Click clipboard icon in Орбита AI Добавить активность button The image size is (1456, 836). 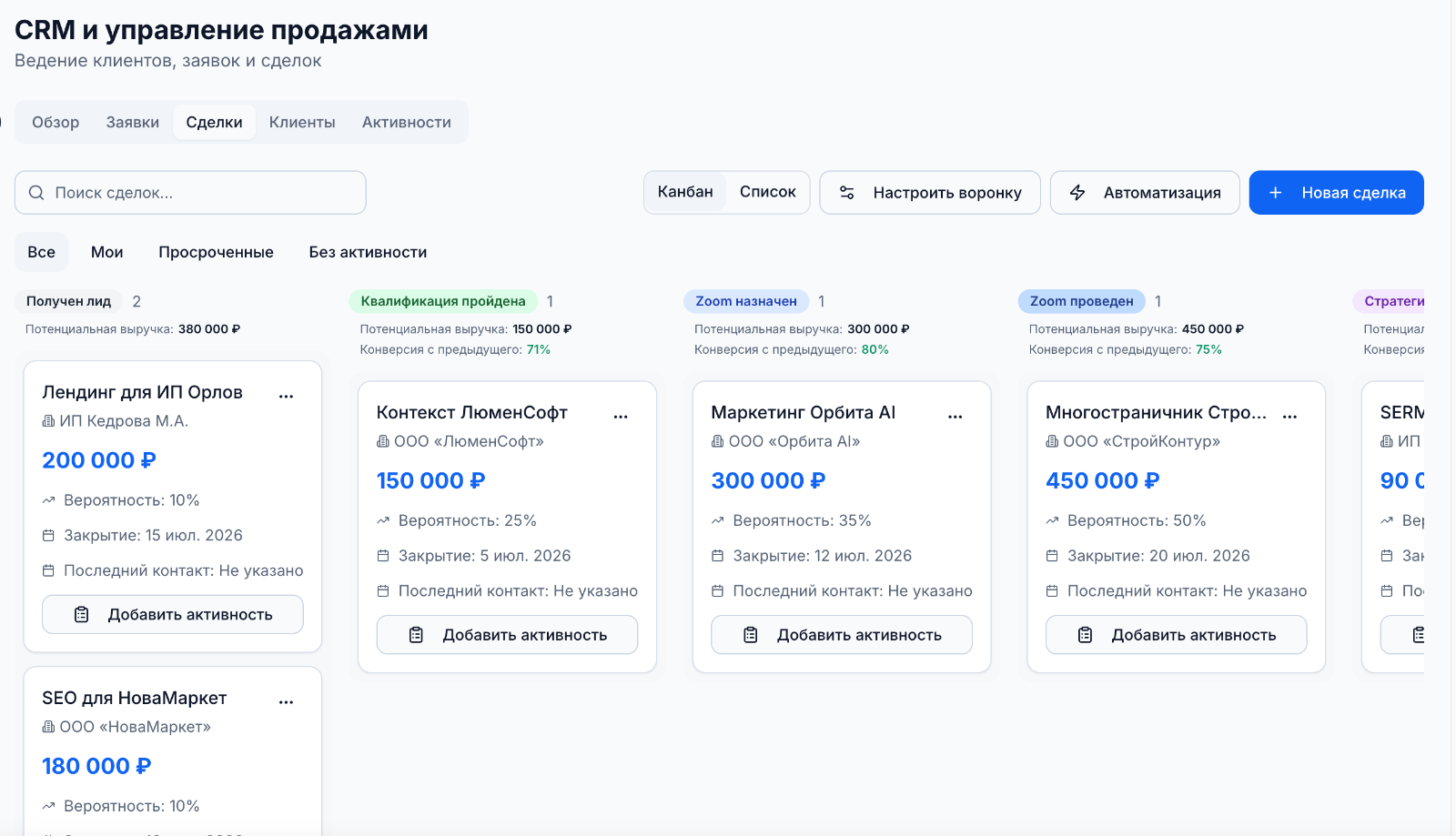click(751, 635)
